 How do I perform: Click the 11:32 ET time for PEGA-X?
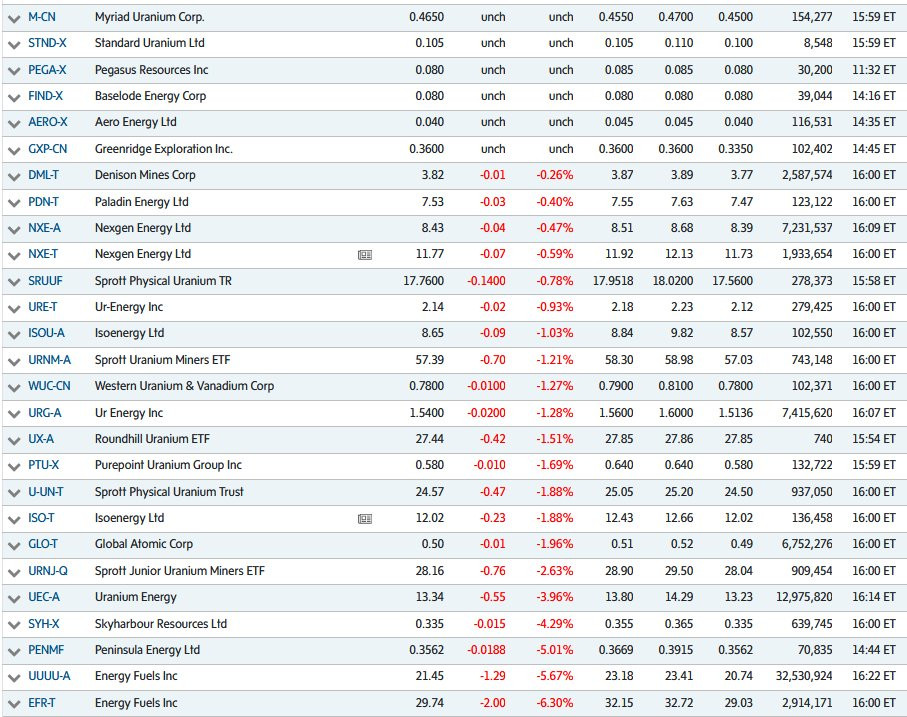[873, 69]
